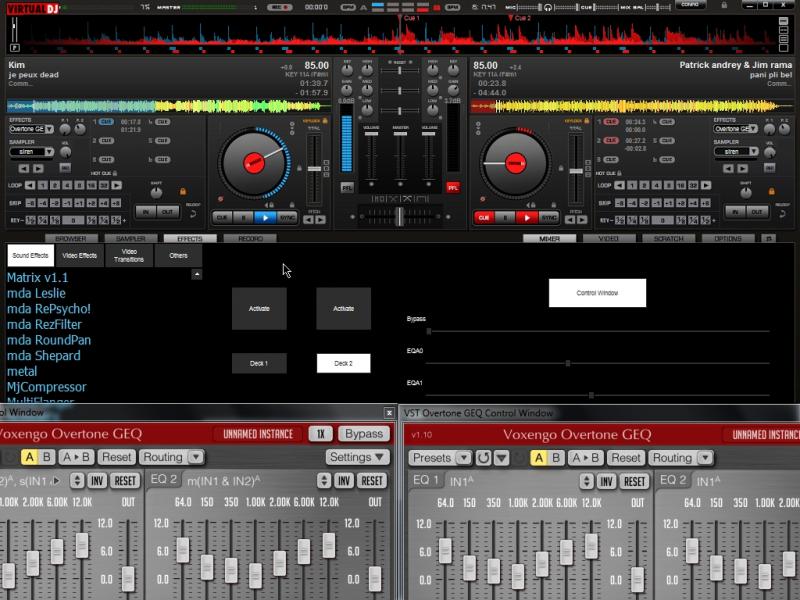This screenshot has height=600, width=800.
Task: Select Deck 2 for the effect
Action: (343, 363)
